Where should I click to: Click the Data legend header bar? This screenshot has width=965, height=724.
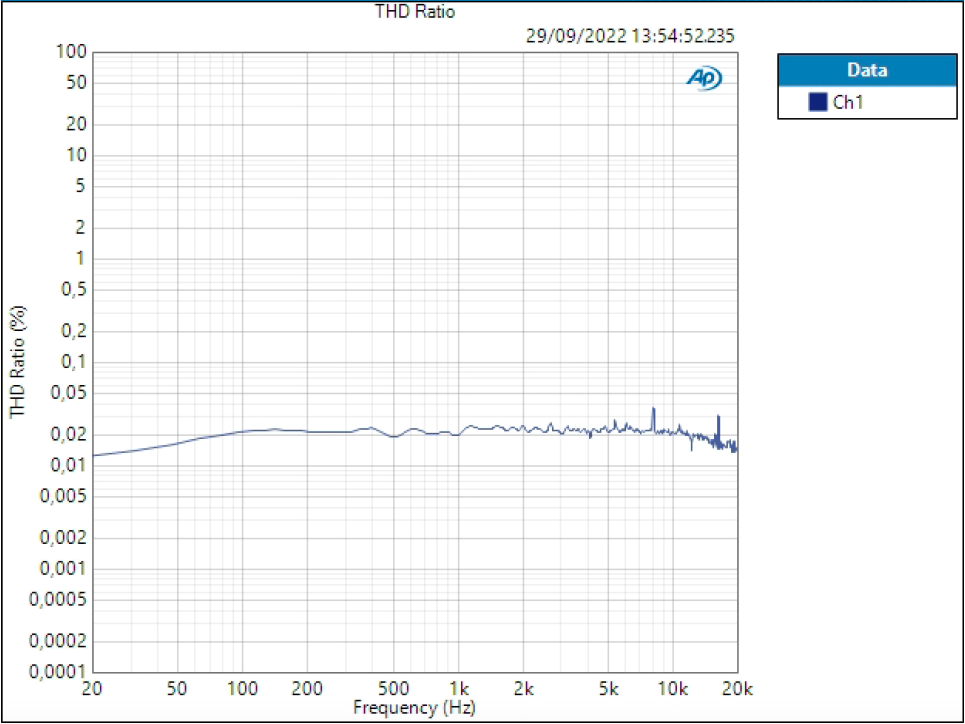pos(867,70)
